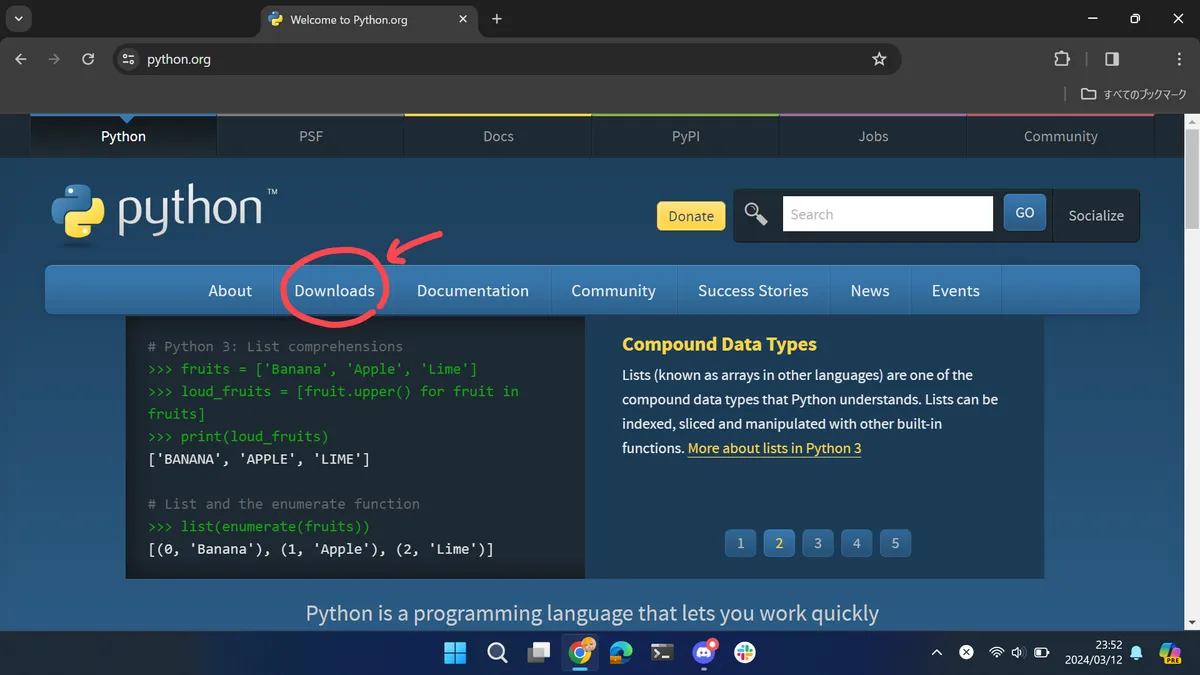
Task: Switch to slide 3 of the code carousel
Action: 817,543
